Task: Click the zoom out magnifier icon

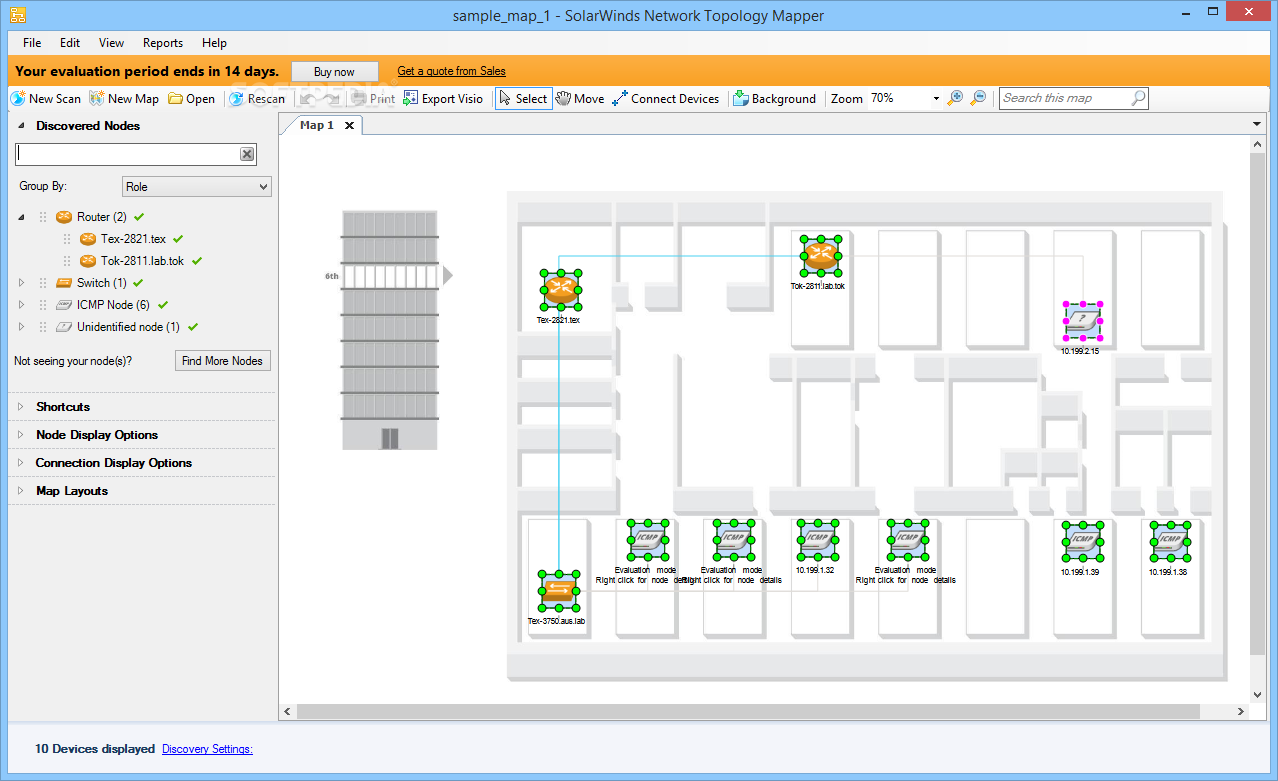Action: coord(978,98)
